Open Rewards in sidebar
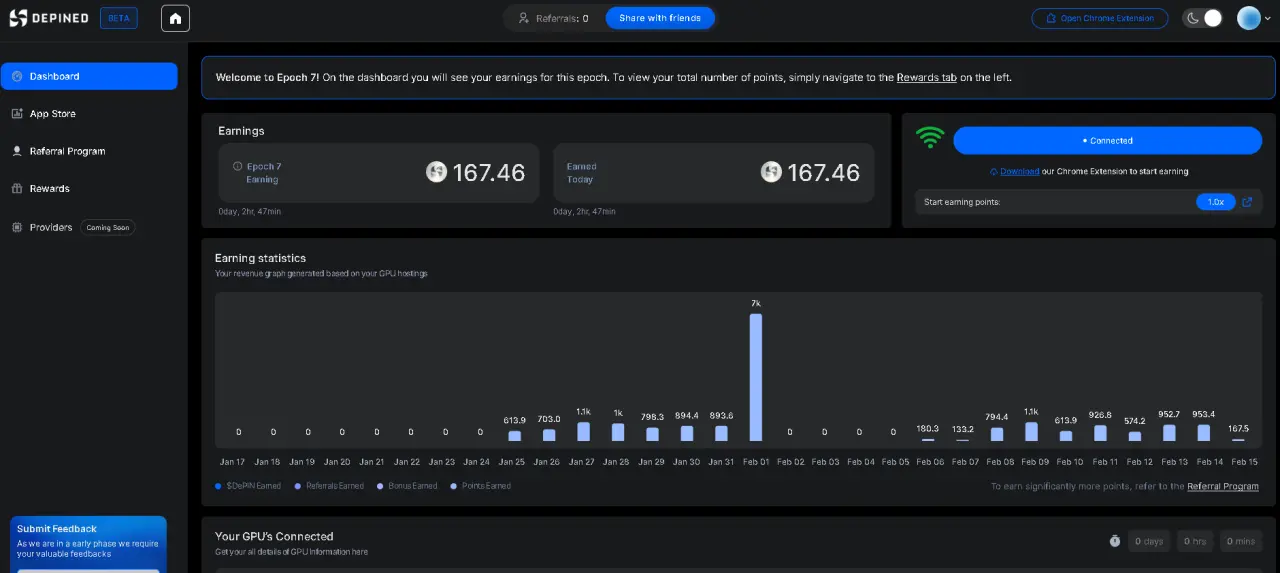Image resolution: width=1280 pixels, height=573 pixels. point(89,188)
